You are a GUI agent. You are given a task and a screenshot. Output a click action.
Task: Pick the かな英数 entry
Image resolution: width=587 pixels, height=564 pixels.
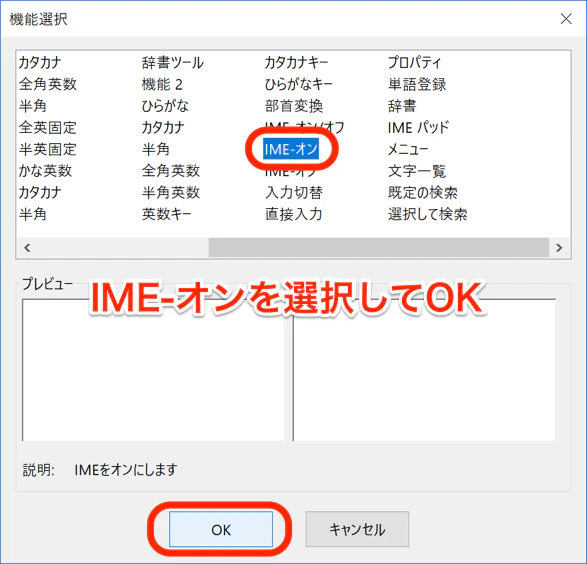[x=45, y=171]
